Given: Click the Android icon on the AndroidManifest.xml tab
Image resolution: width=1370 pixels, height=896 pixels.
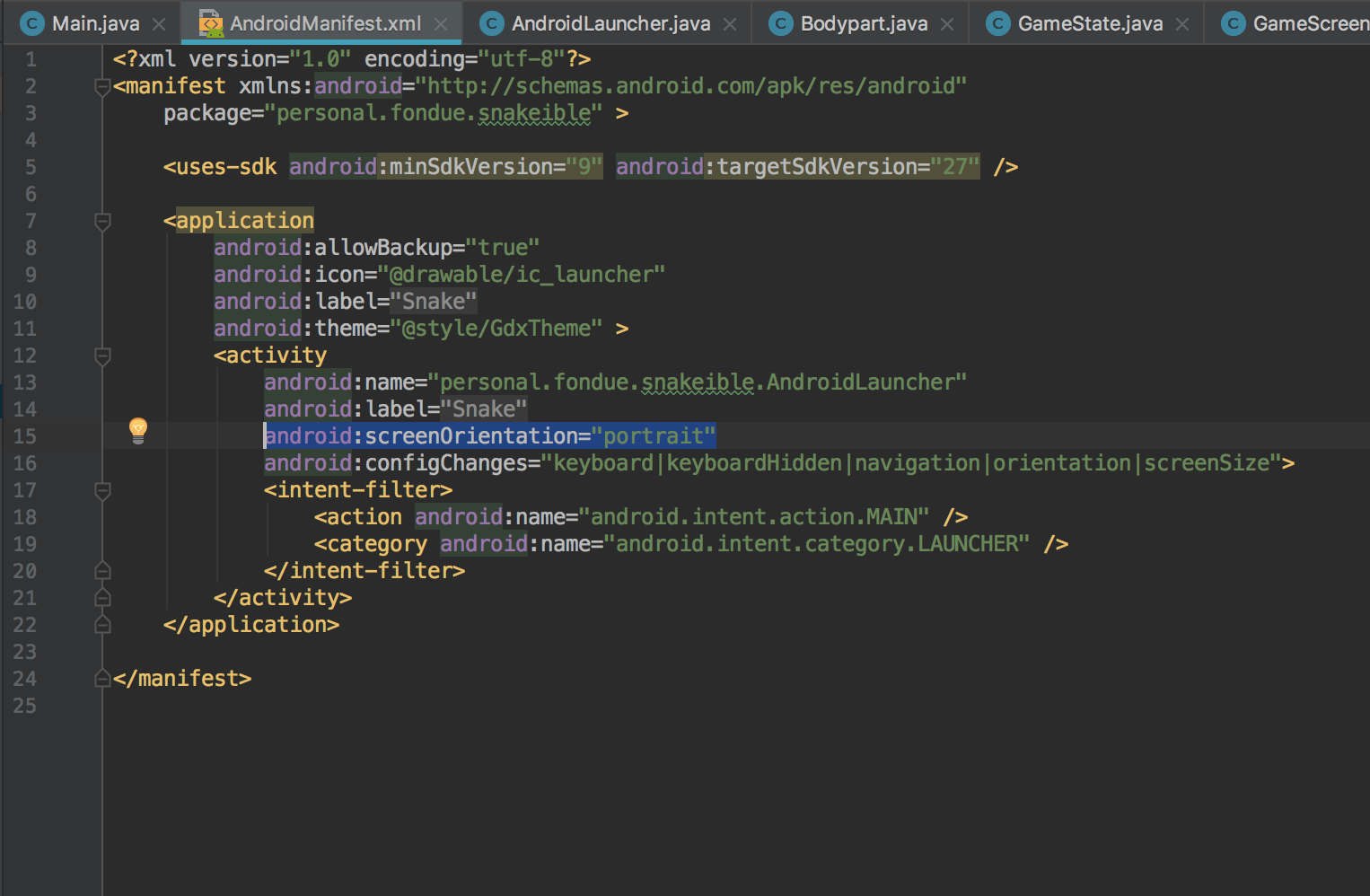Looking at the screenshot, I should [212, 23].
